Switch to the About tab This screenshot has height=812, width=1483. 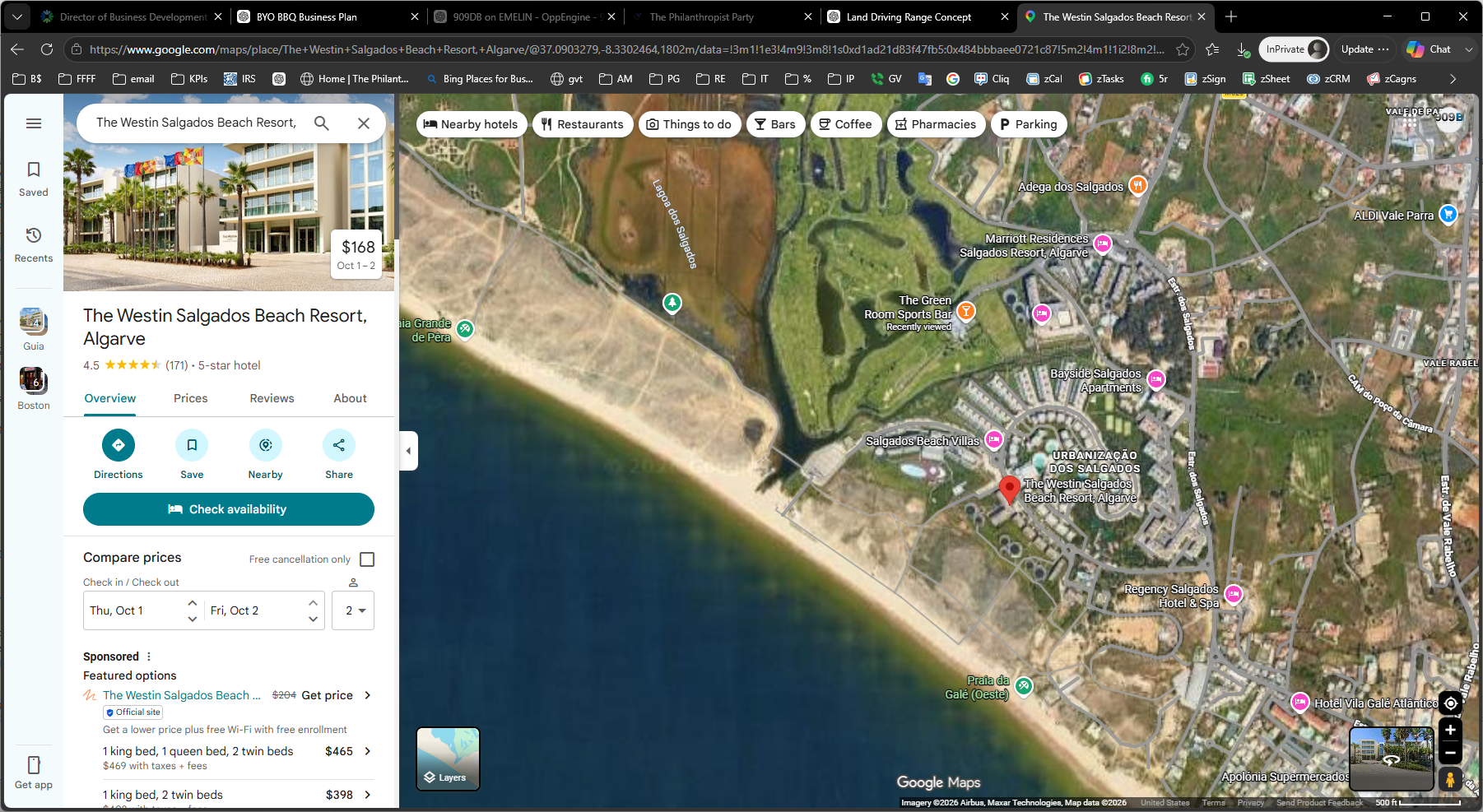tap(350, 398)
